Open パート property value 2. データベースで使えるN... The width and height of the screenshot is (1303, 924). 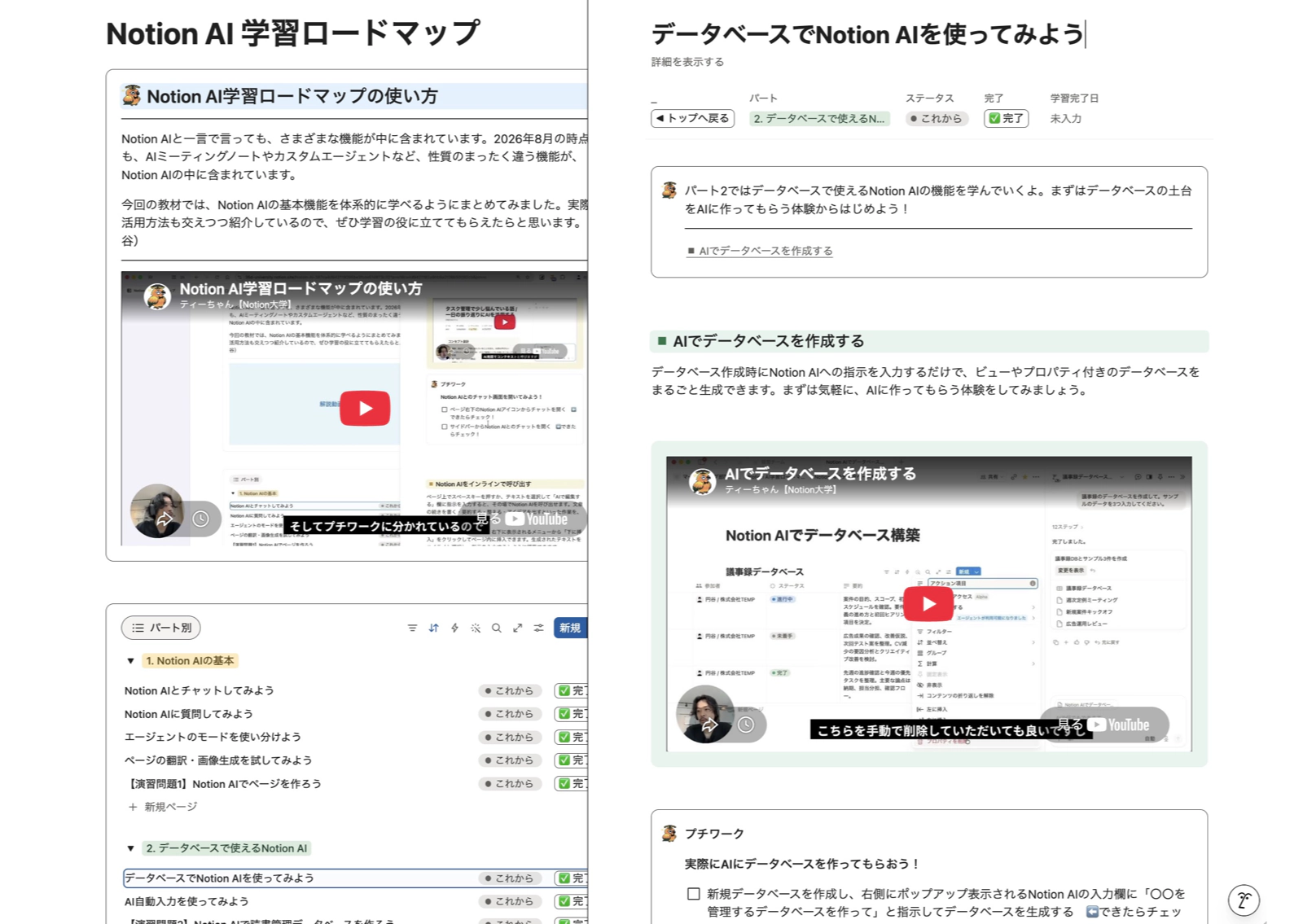click(818, 118)
